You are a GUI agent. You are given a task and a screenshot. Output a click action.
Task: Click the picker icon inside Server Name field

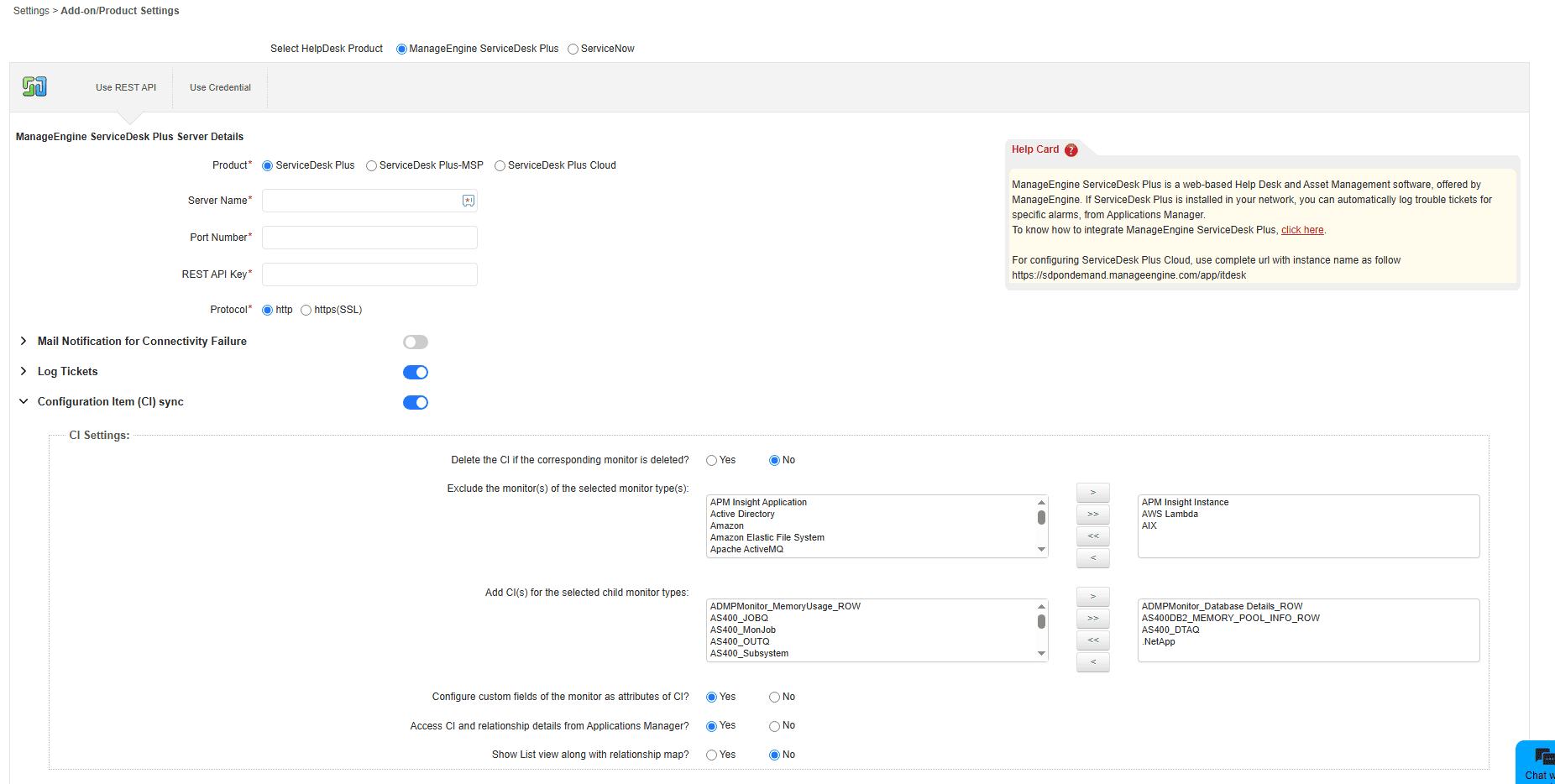[468, 201]
